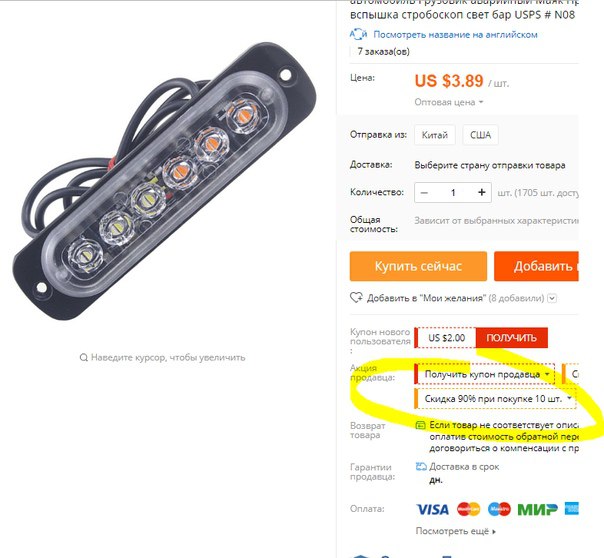Open the Получить купон продавца dropdown
The width and height of the screenshot is (604, 558).
point(485,374)
